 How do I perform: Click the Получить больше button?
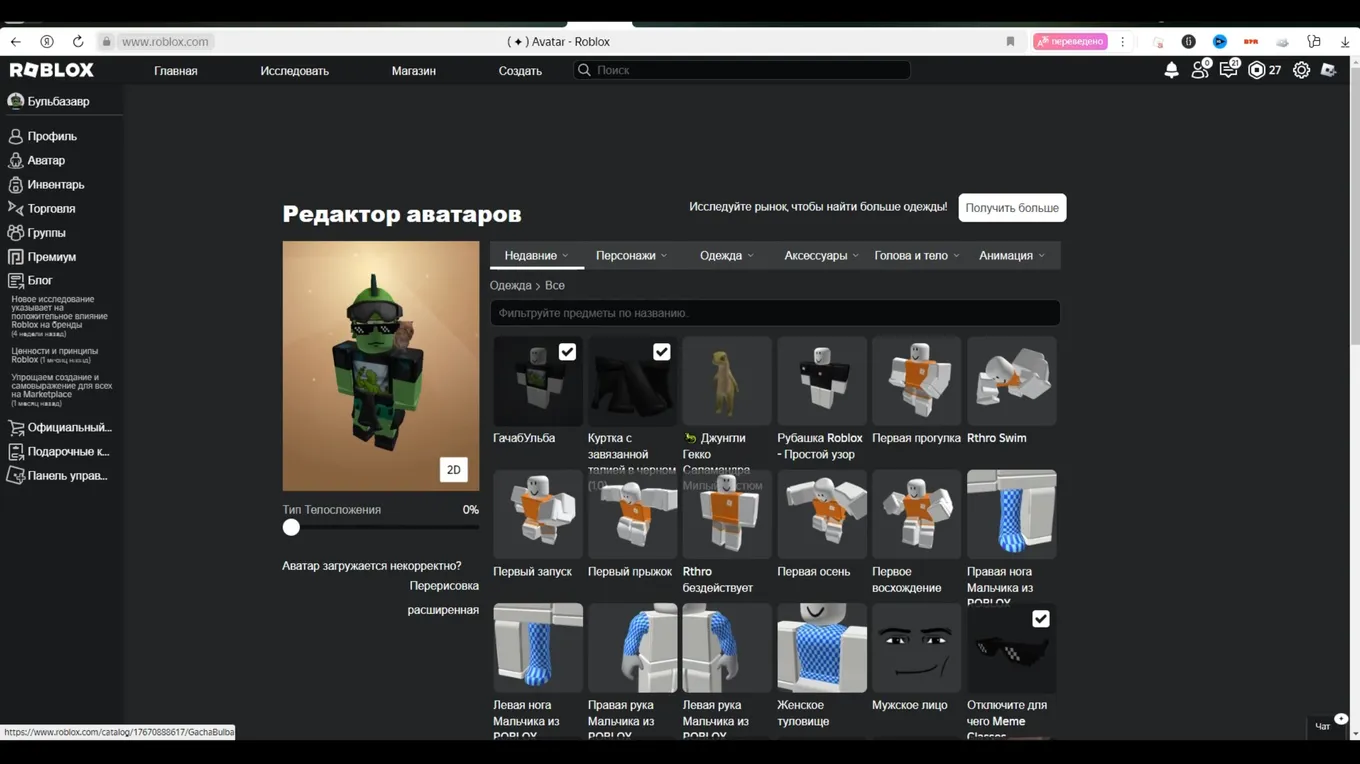pos(1012,208)
